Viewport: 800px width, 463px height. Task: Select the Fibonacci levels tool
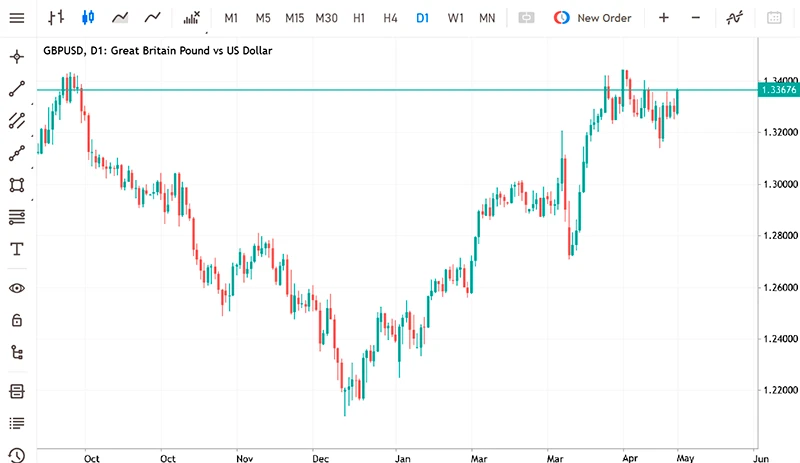point(17,217)
